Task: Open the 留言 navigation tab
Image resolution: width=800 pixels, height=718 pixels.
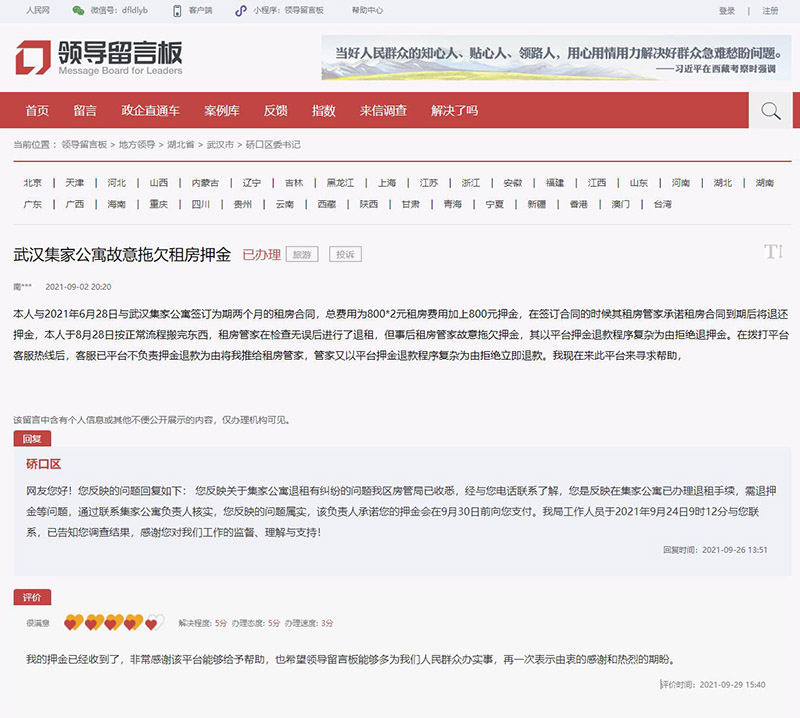Action: [85, 110]
